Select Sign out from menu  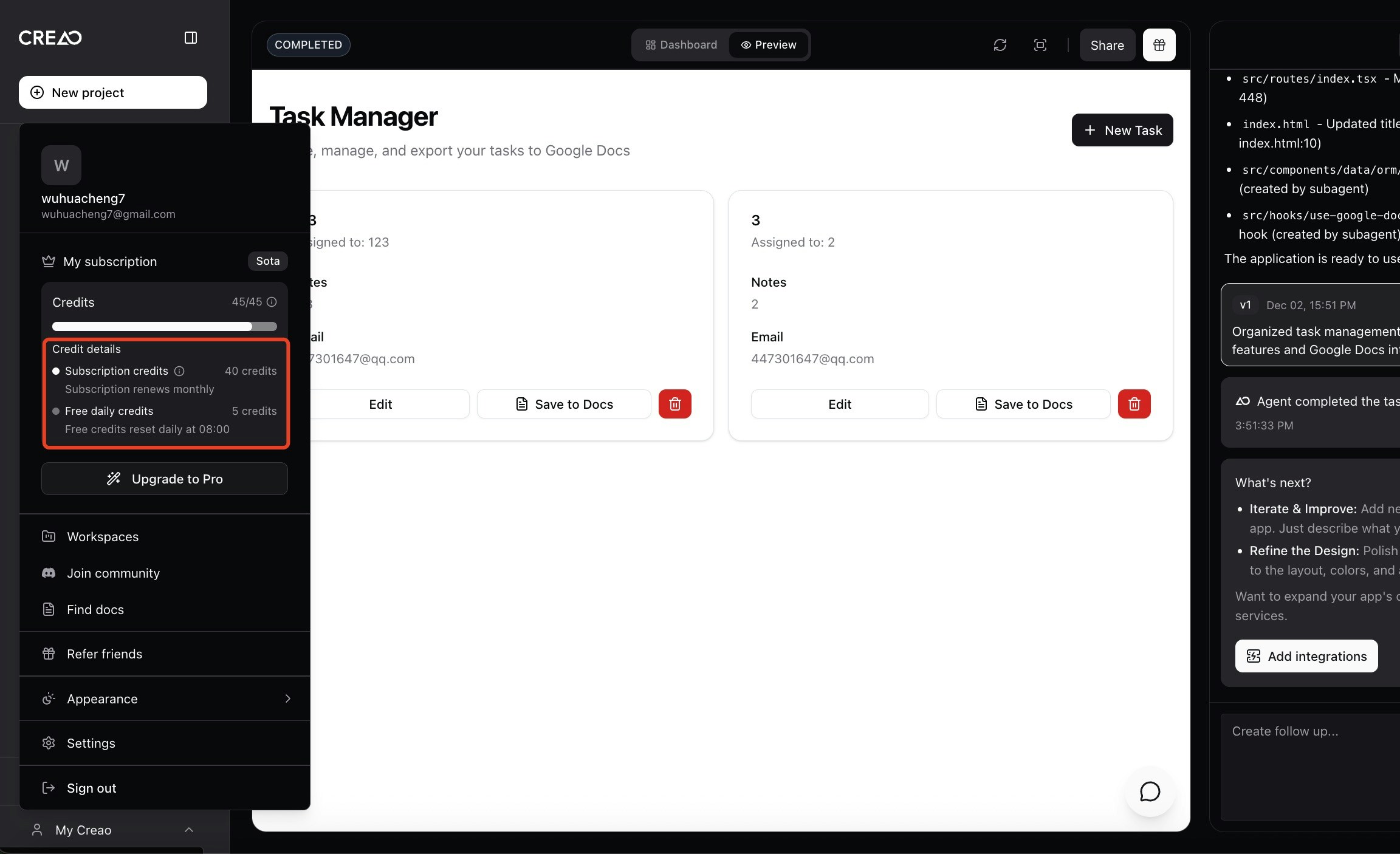[x=91, y=788]
